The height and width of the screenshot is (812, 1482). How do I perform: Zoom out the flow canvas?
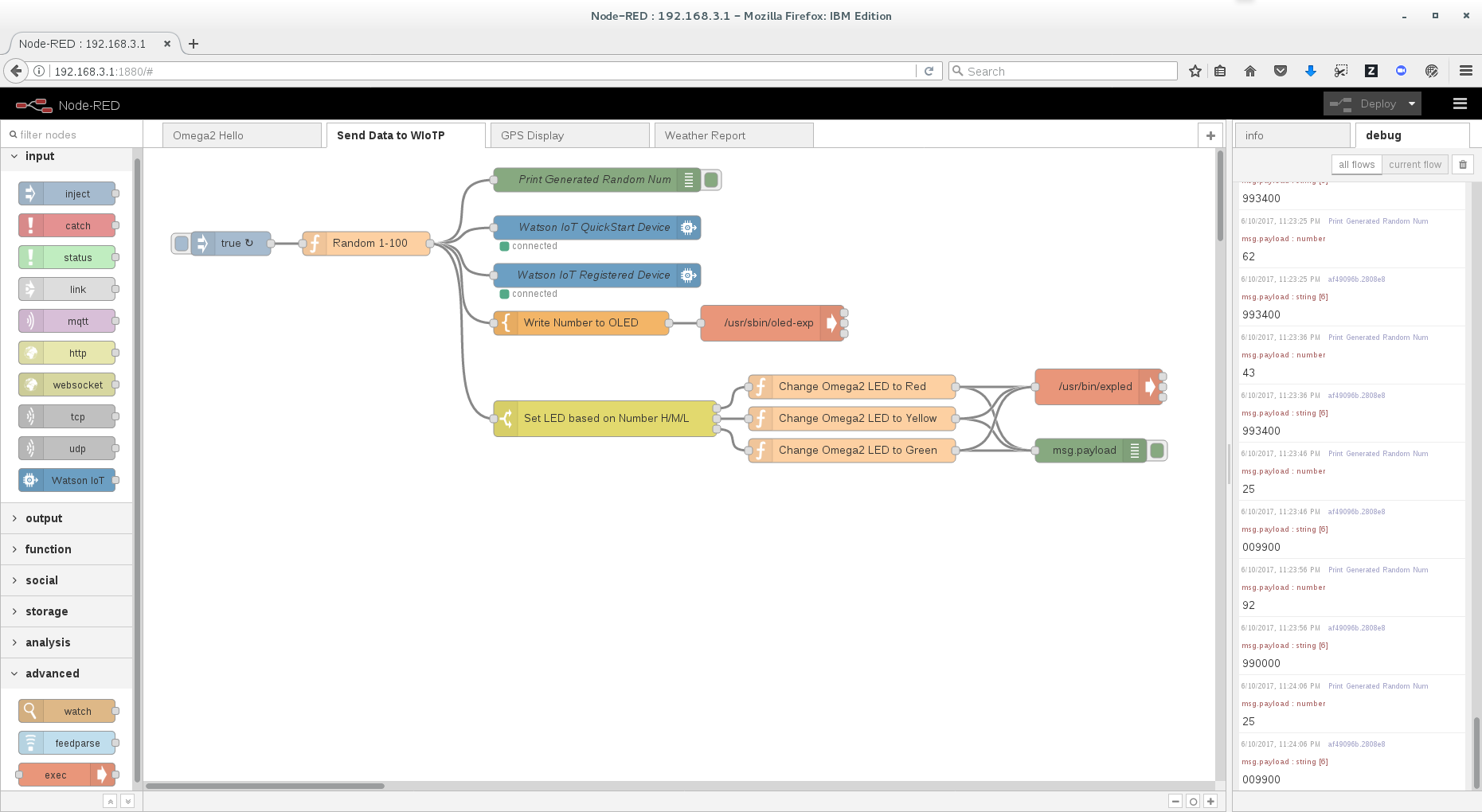coord(1175,801)
